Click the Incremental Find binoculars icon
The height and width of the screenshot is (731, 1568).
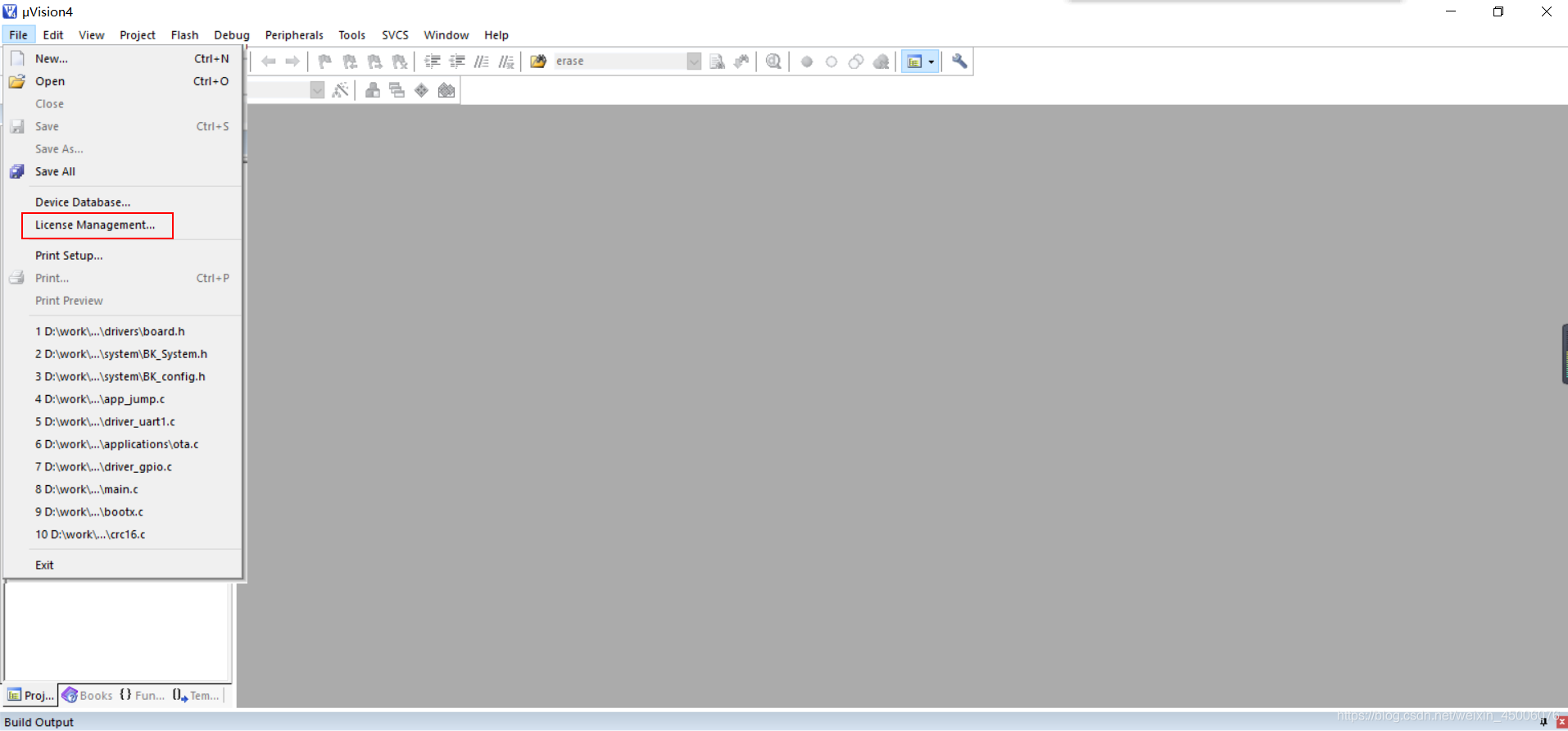[x=741, y=61]
